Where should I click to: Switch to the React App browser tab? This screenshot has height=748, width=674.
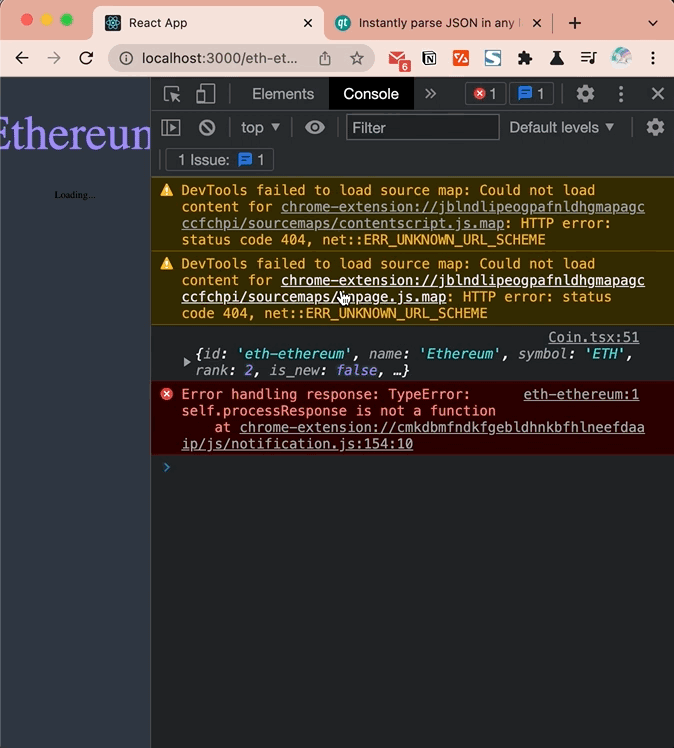208,23
